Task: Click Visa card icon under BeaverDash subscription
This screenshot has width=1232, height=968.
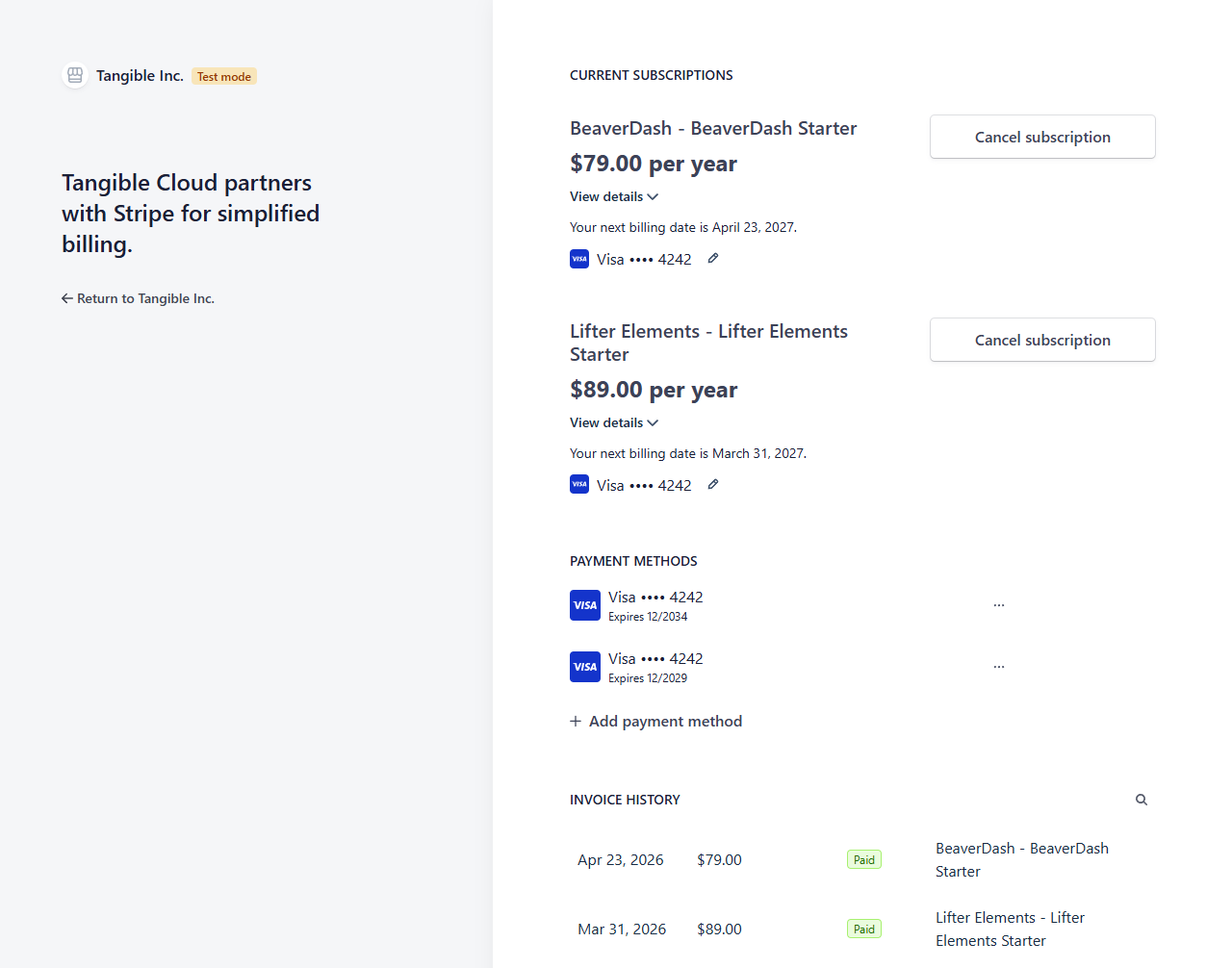Action: tap(579, 259)
